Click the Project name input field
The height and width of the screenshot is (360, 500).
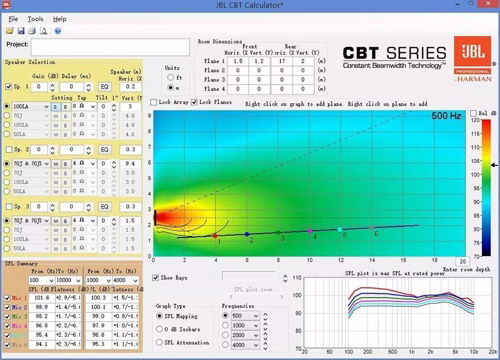tap(110, 47)
